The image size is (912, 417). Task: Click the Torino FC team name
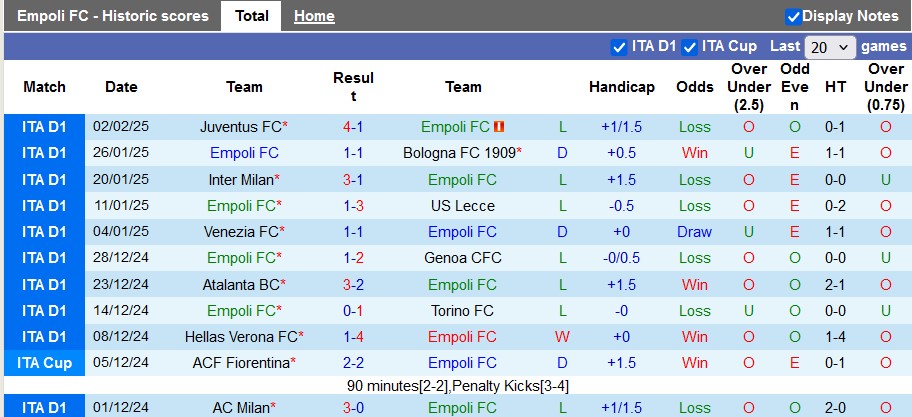coord(462,311)
